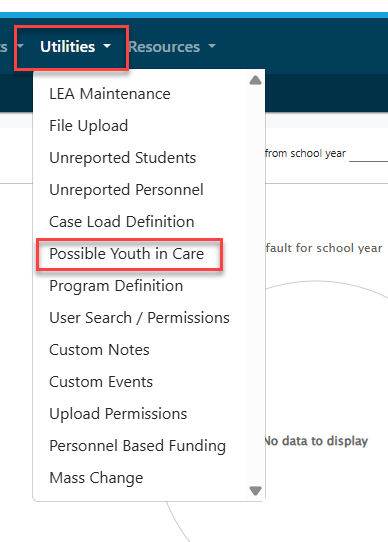Click the Resources dropdown caret

tap(212, 46)
